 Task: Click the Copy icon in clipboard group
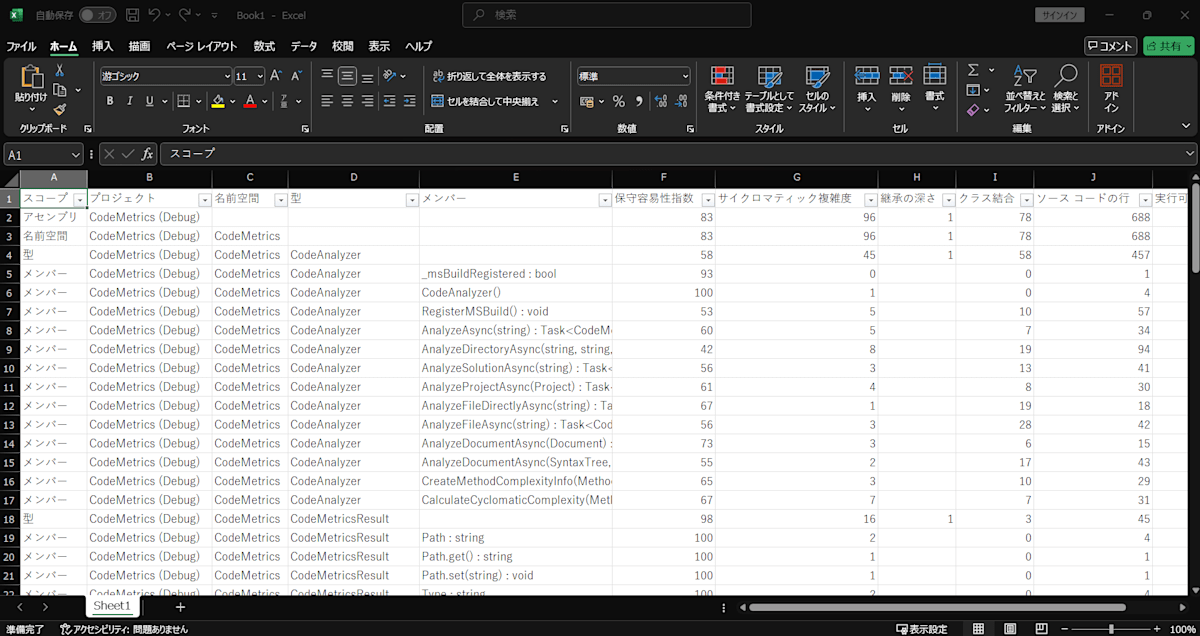(x=60, y=90)
